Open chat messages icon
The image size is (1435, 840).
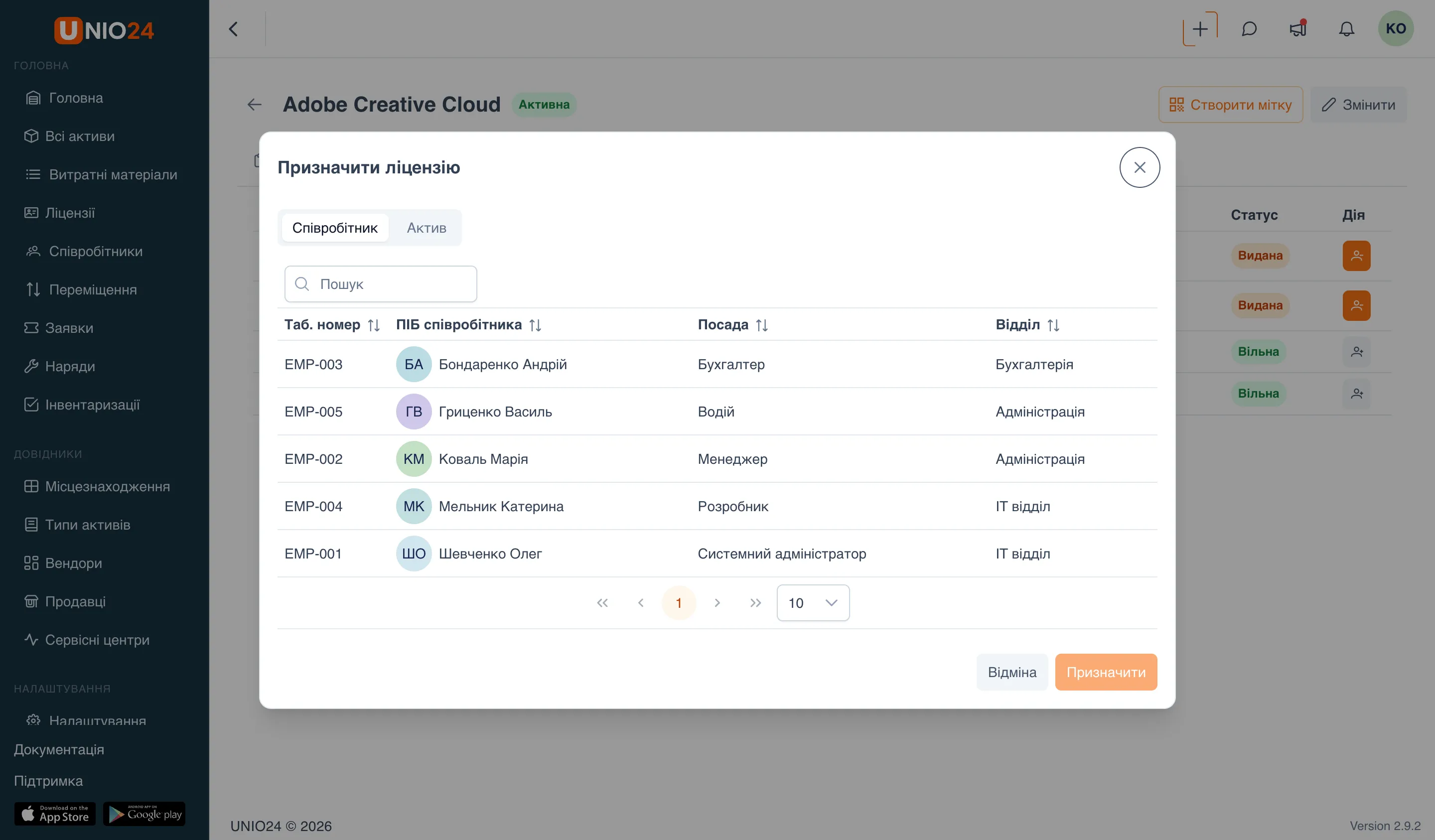[1249, 29]
